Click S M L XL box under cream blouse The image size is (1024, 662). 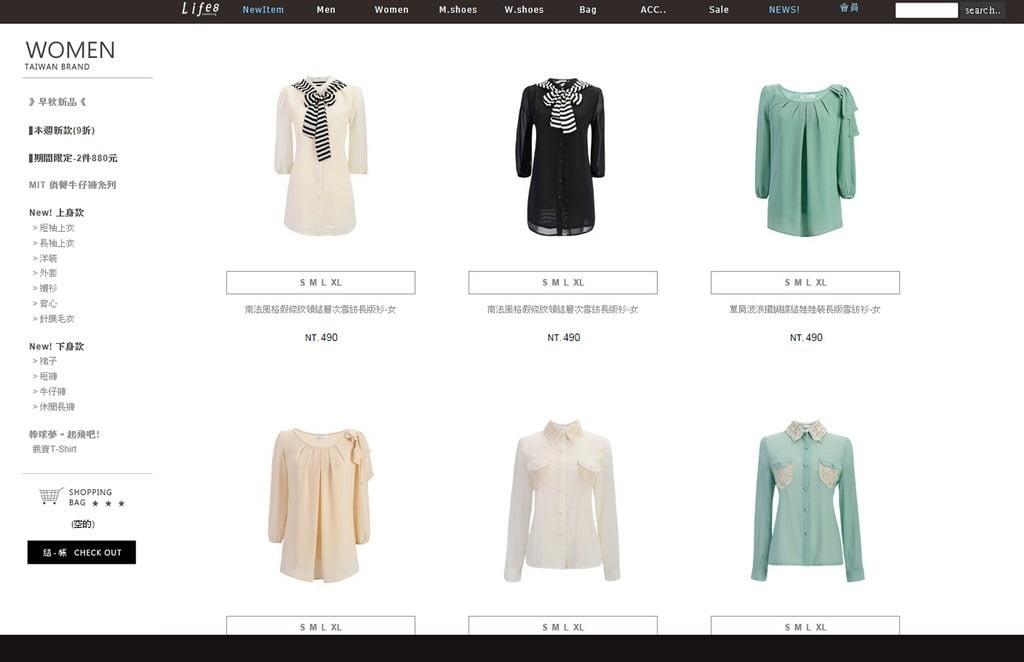click(320, 283)
